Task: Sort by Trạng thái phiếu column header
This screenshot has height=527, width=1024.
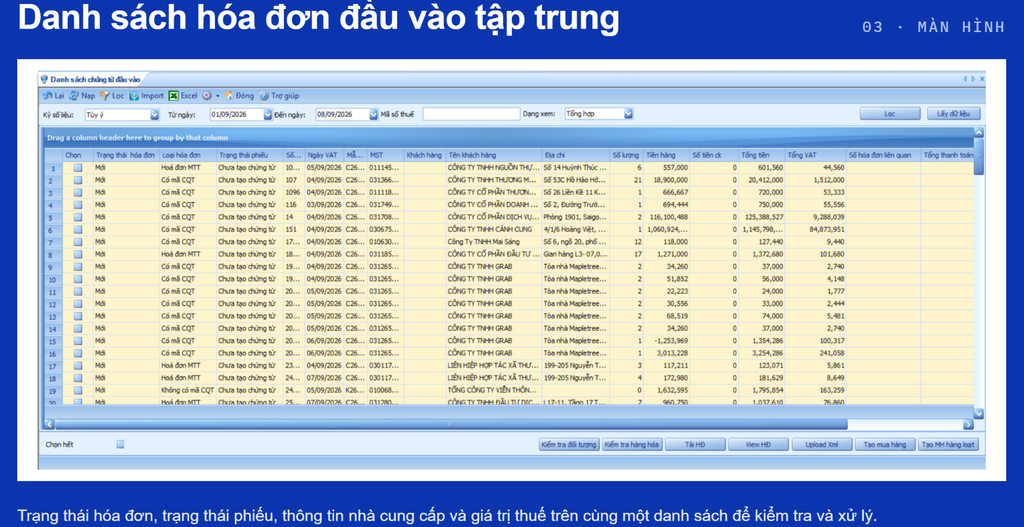Action: pos(250,155)
